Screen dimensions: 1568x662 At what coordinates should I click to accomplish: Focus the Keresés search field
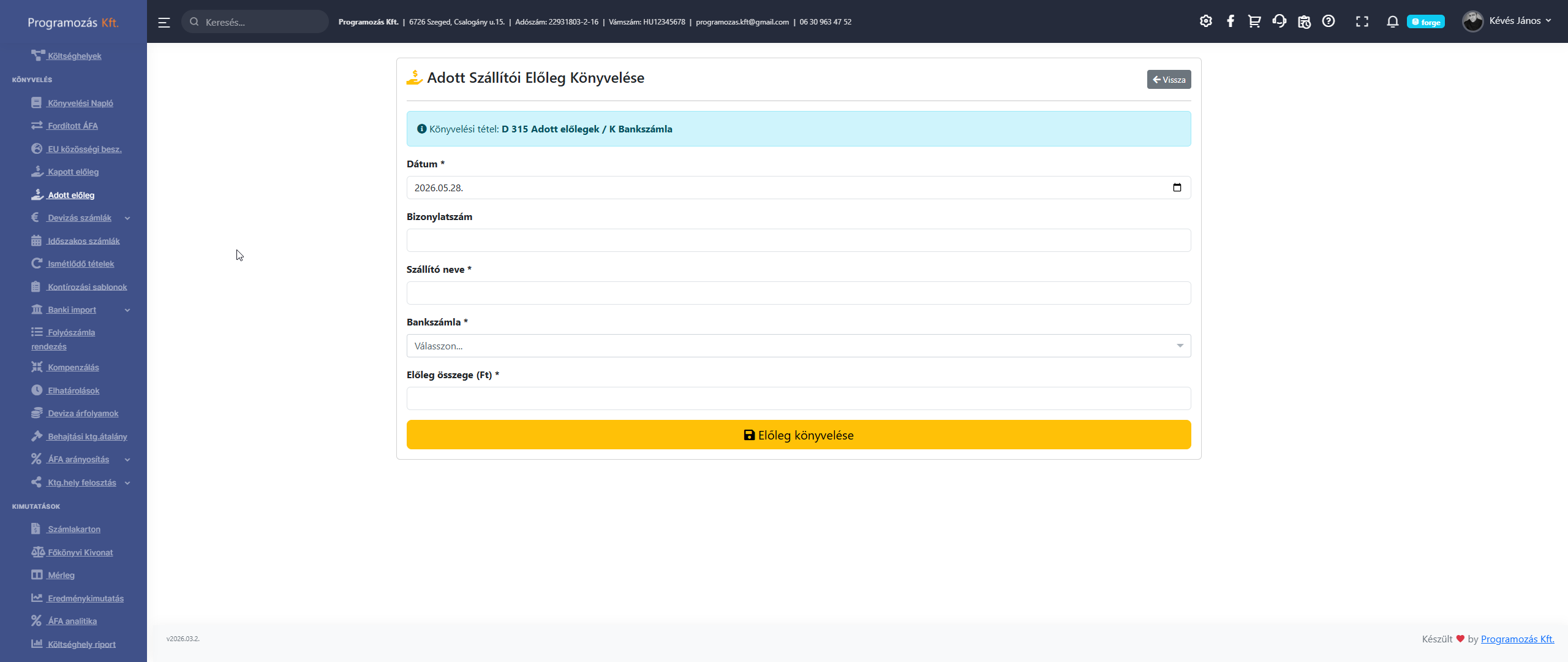point(255,22)
